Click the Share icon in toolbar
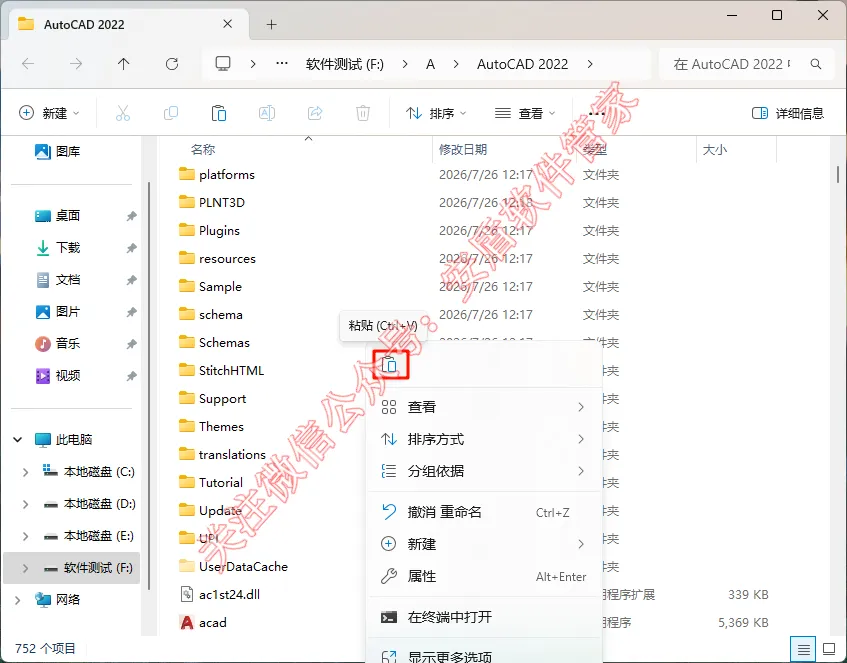This screenshot has width=847, height=663. [x=315, y=113]
